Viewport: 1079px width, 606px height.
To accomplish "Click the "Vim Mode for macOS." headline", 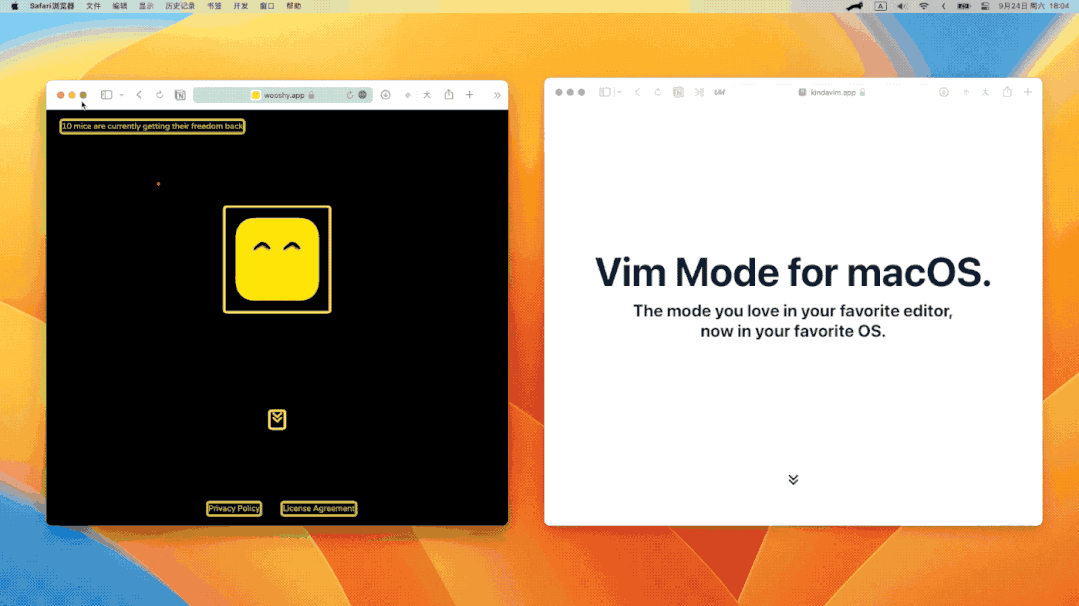I will click(793, 272).
